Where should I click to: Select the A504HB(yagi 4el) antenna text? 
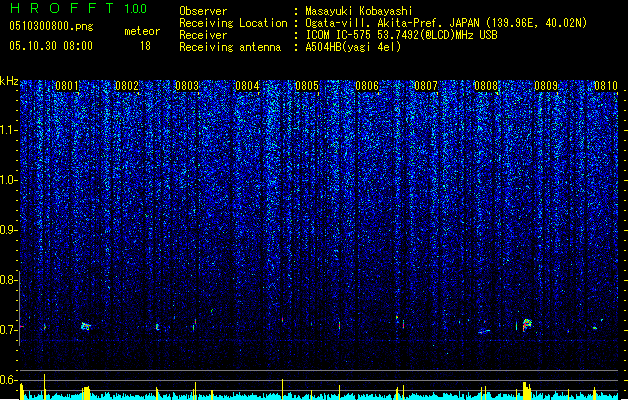[x=353, y=47]
